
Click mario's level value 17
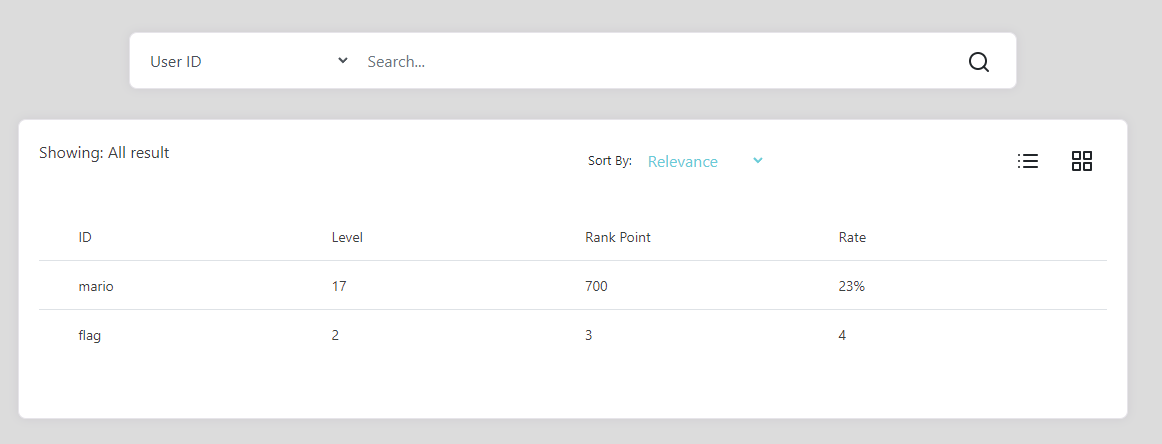pos(339,286)
